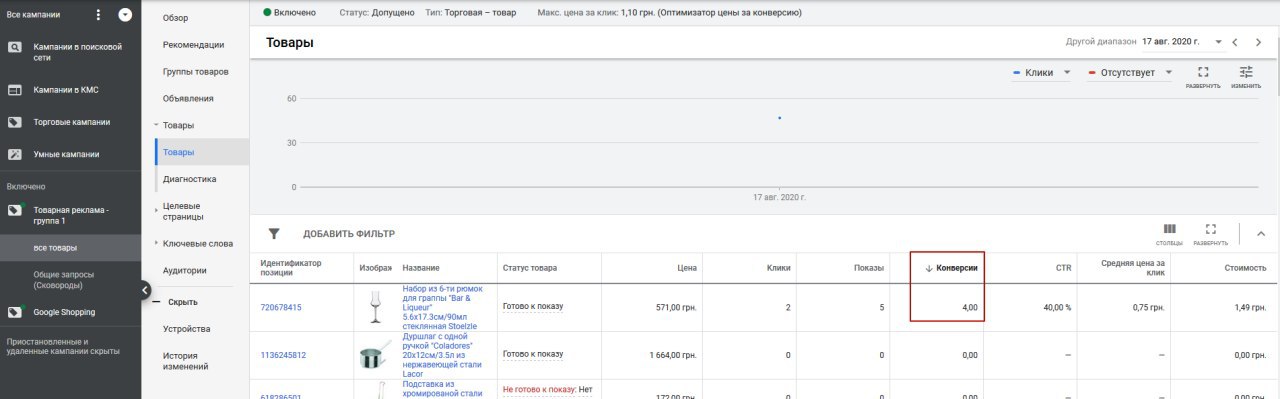The image size is (1280, 399).
Task: Select Кампании в КМС
Action: tap(66, 90)
